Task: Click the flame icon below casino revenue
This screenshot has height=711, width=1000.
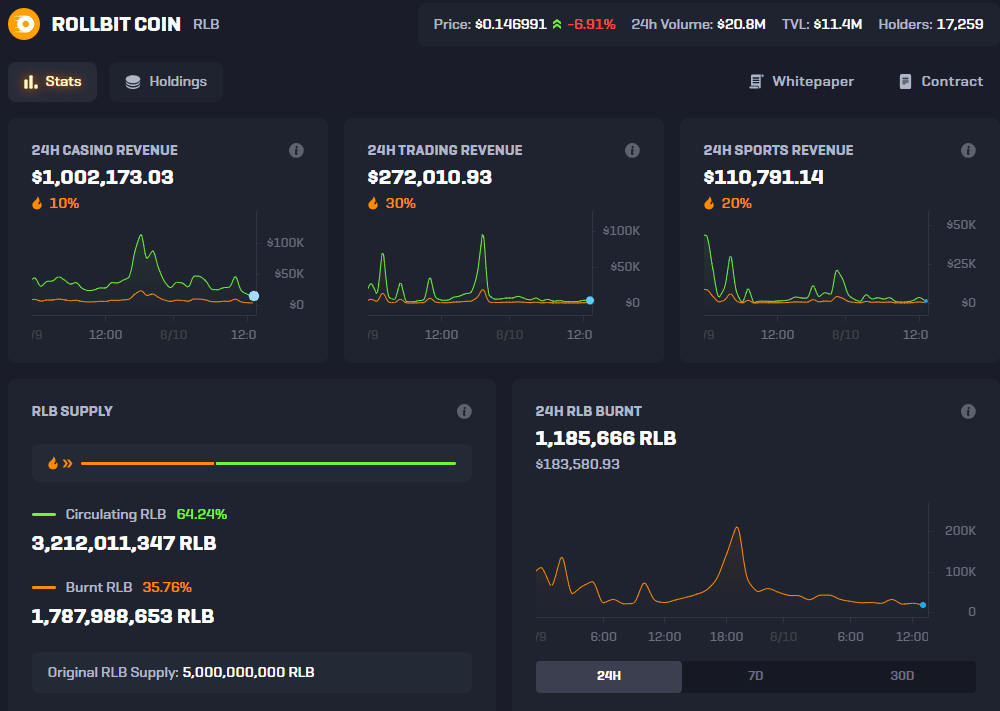Action: point(37,203)
